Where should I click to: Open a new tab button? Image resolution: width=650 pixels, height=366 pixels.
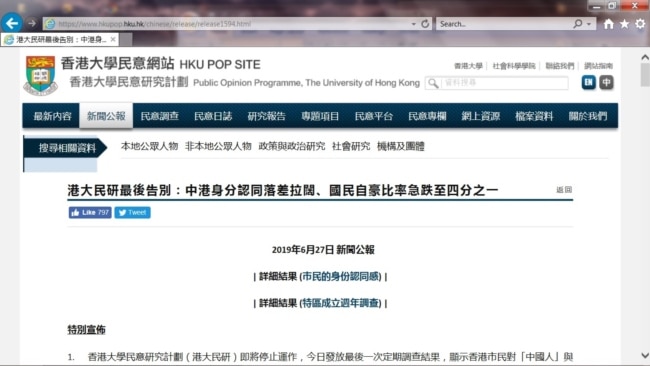pos(126,40)
